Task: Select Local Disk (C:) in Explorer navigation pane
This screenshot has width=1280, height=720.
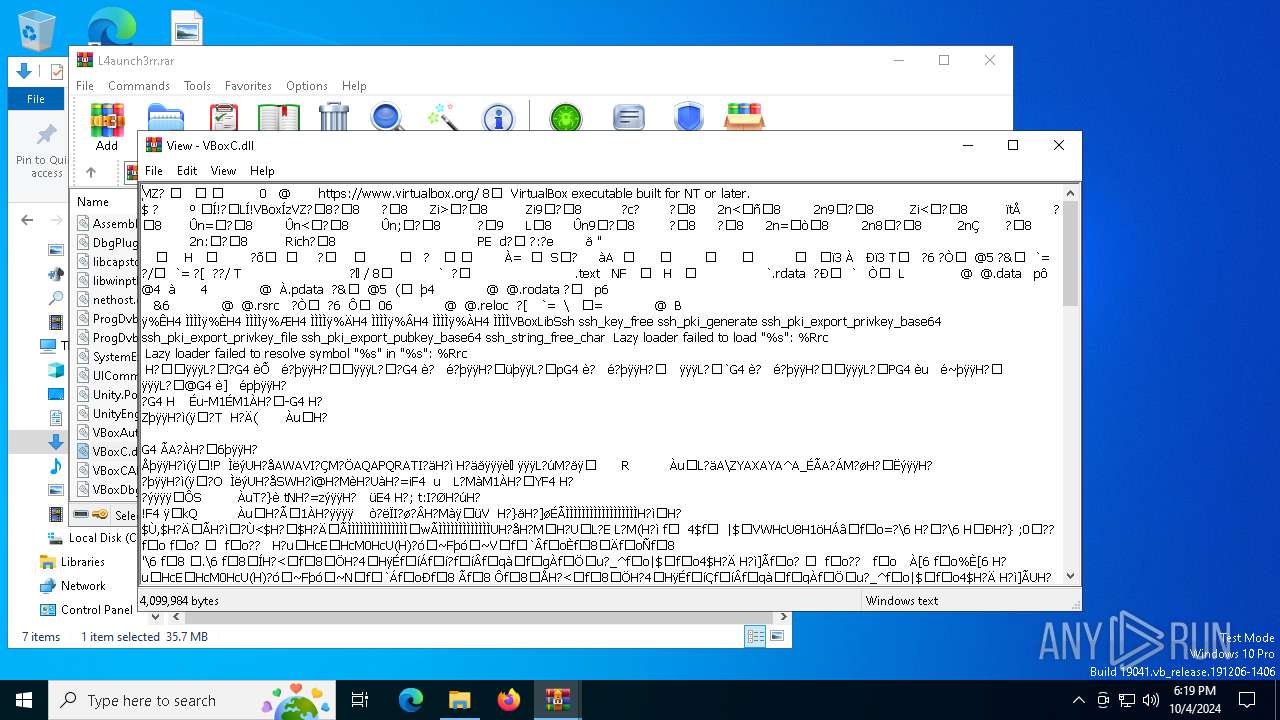Action: (94, 537)
